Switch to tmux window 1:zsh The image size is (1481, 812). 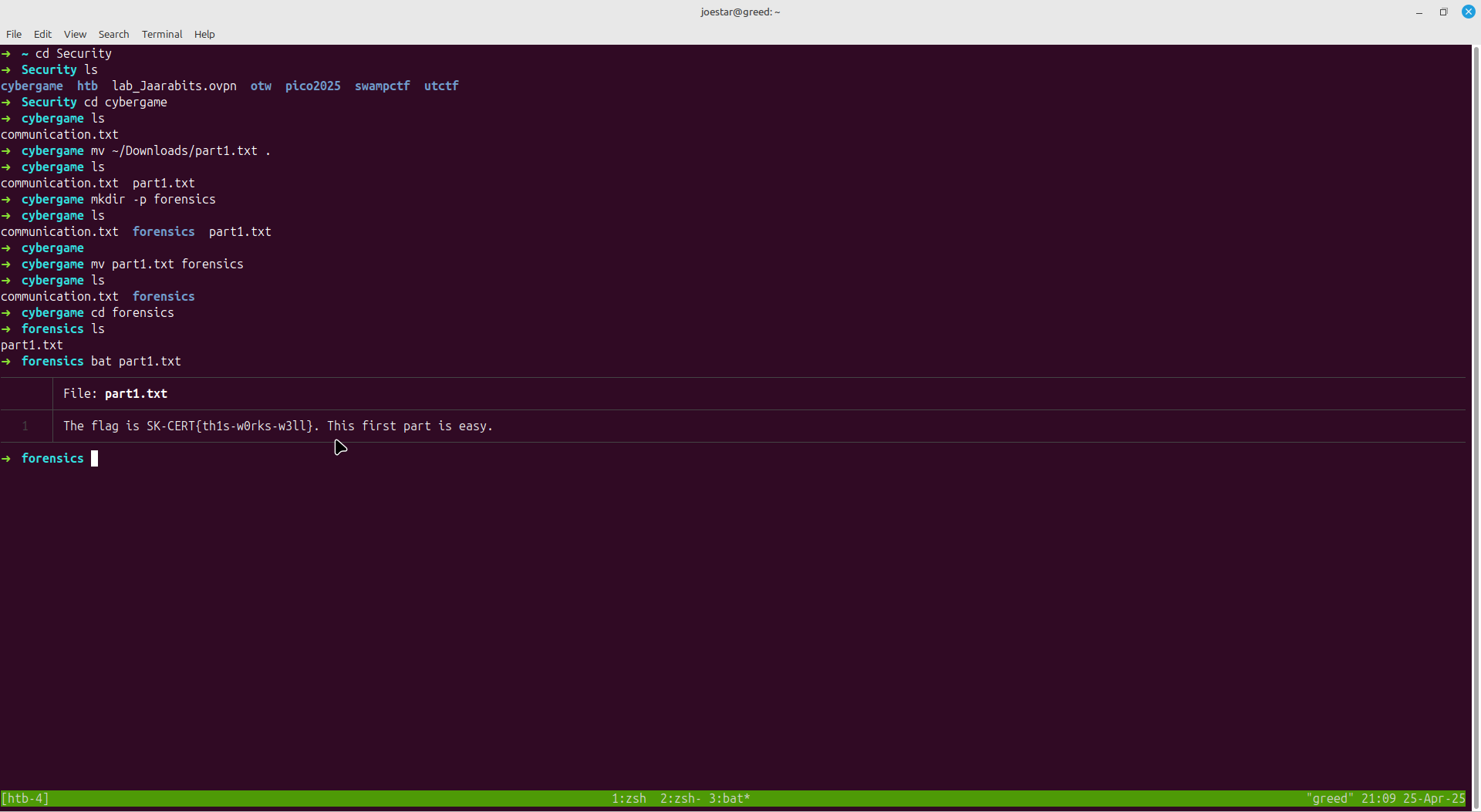tap(629, 798)
